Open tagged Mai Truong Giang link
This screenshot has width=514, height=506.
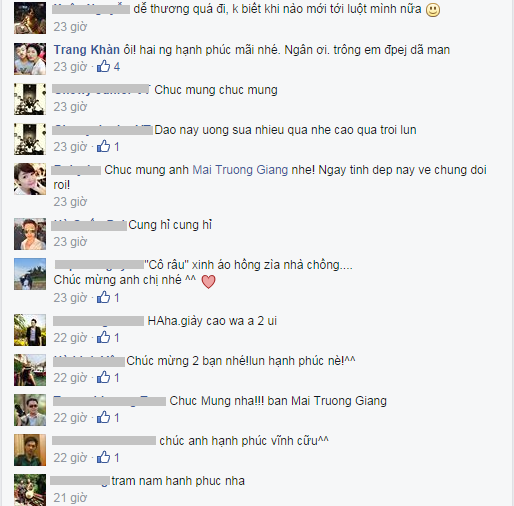240,170
